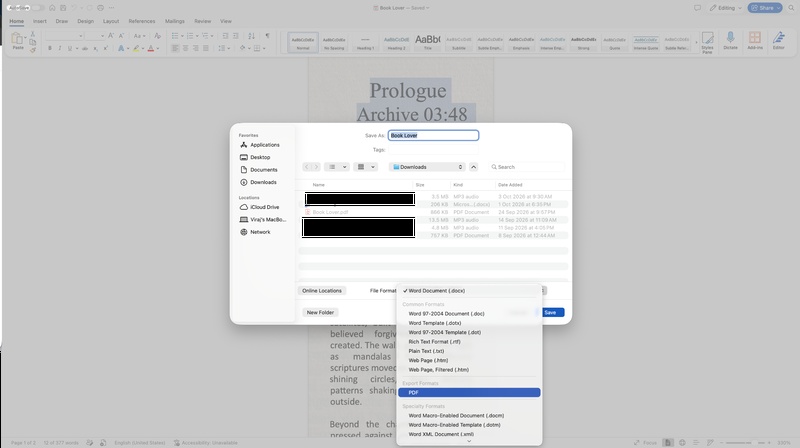The width and height of the screenshot is (800, 448).
Task: Click the show paragraph marks icon
Action: coord(267,36)
